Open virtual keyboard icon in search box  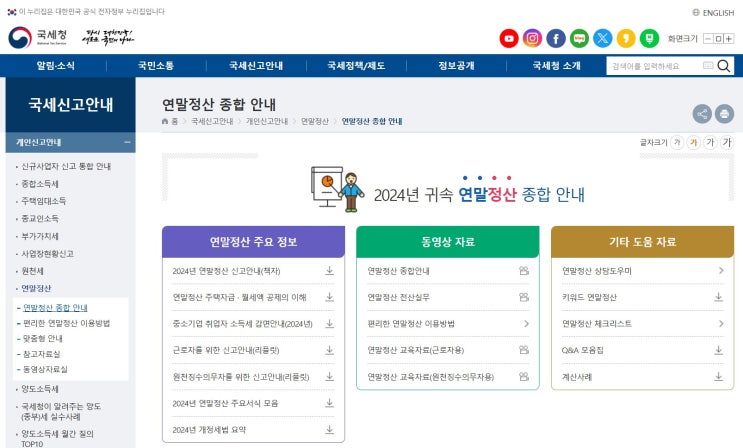coord(708,65)
